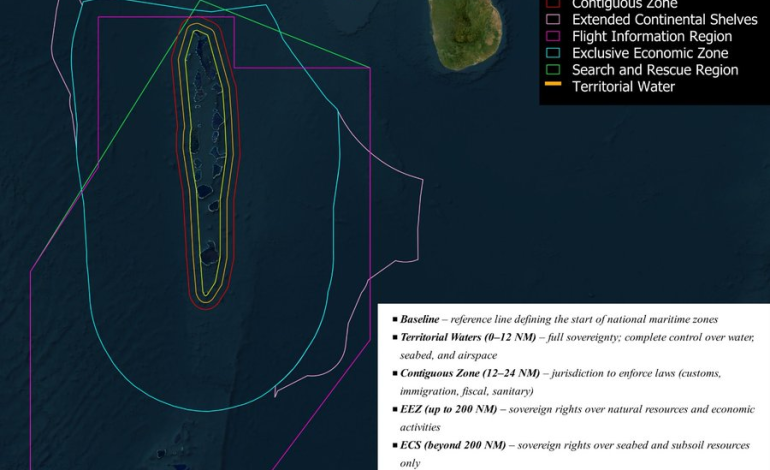Select the 'Territorial Water' legend label
The height and width of the screenshot is (470, 770).
click(x=624, y=86)
